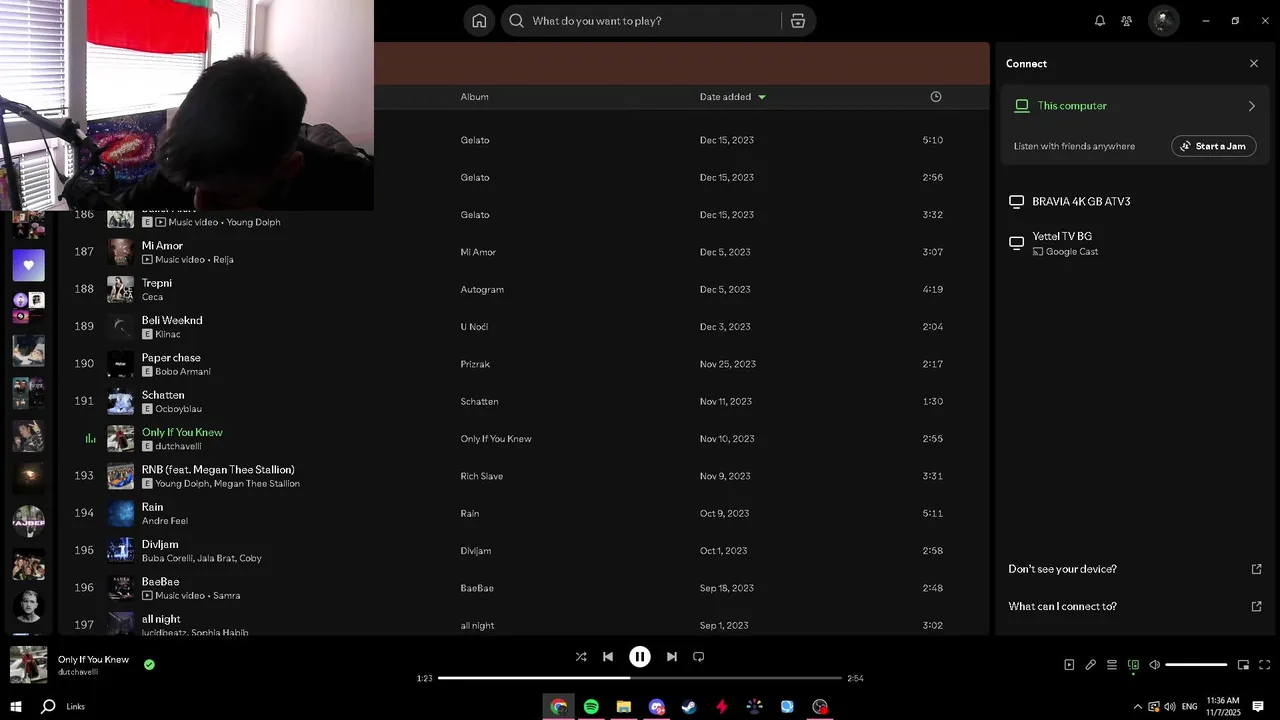Open dutchavelli artist link in player bar
The width and height of the screenshot is (1280, 720).
pyautogui.click(x=78, y=672)
